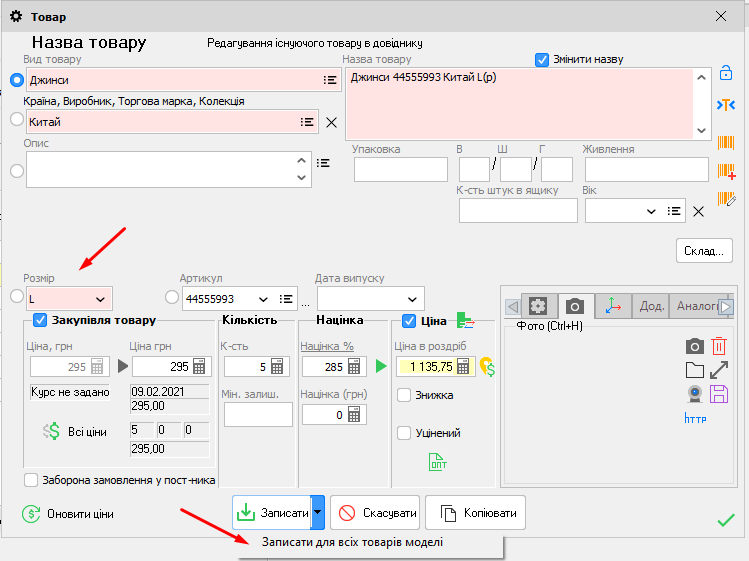Click the barcode with plus icon
This screenshot has height=561, width=749.
[727, 171]
